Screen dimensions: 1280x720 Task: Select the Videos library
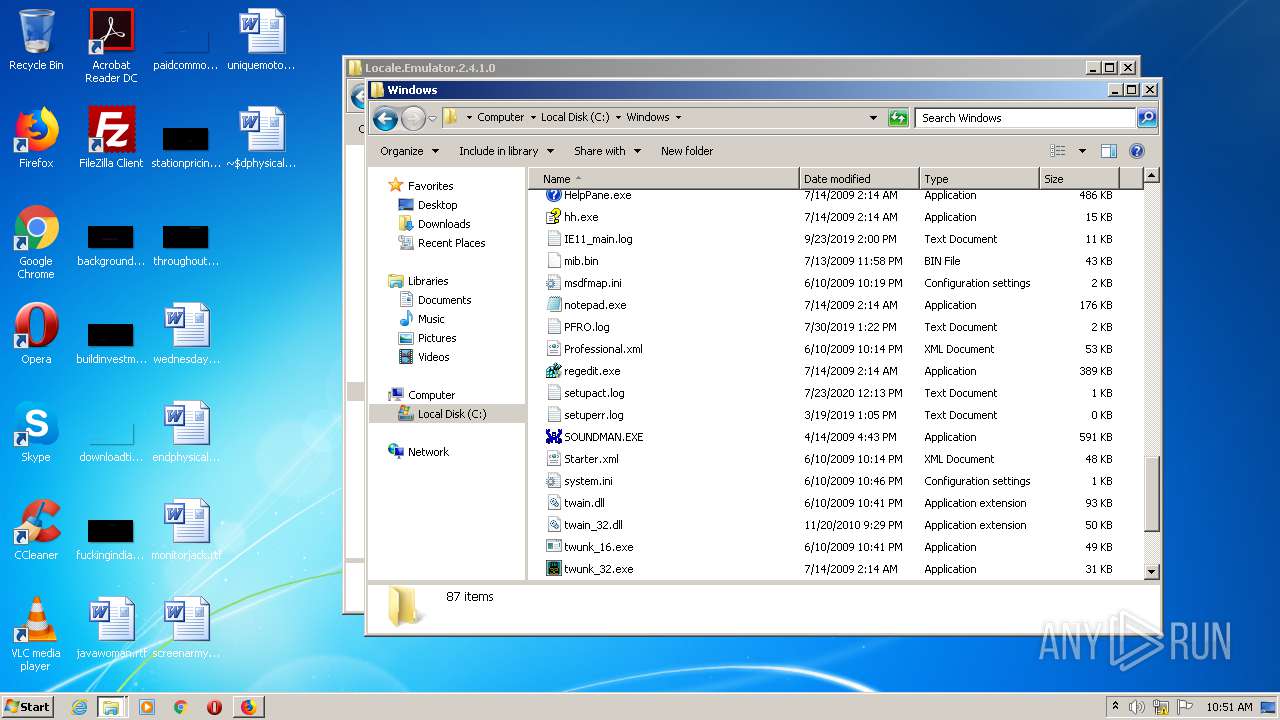click(433, 357)
